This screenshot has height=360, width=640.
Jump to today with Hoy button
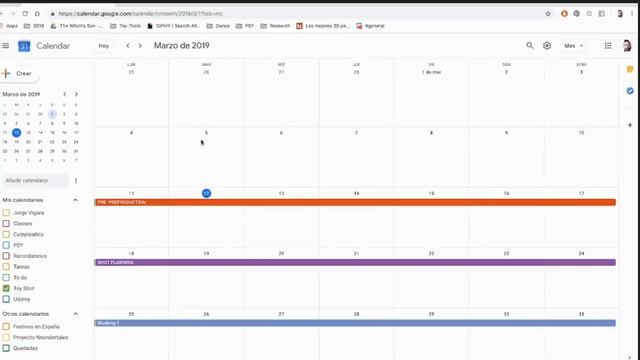(x=104, y=46)
